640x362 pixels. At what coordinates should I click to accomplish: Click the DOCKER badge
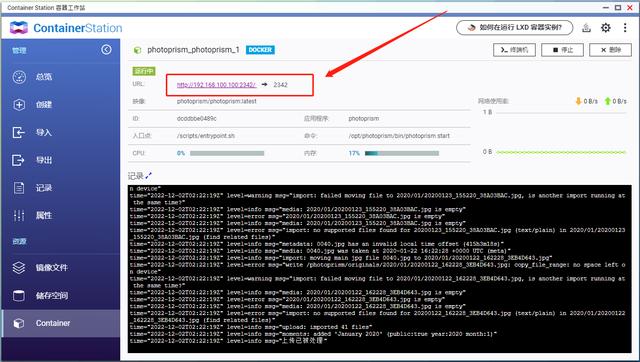click(260, 50)
